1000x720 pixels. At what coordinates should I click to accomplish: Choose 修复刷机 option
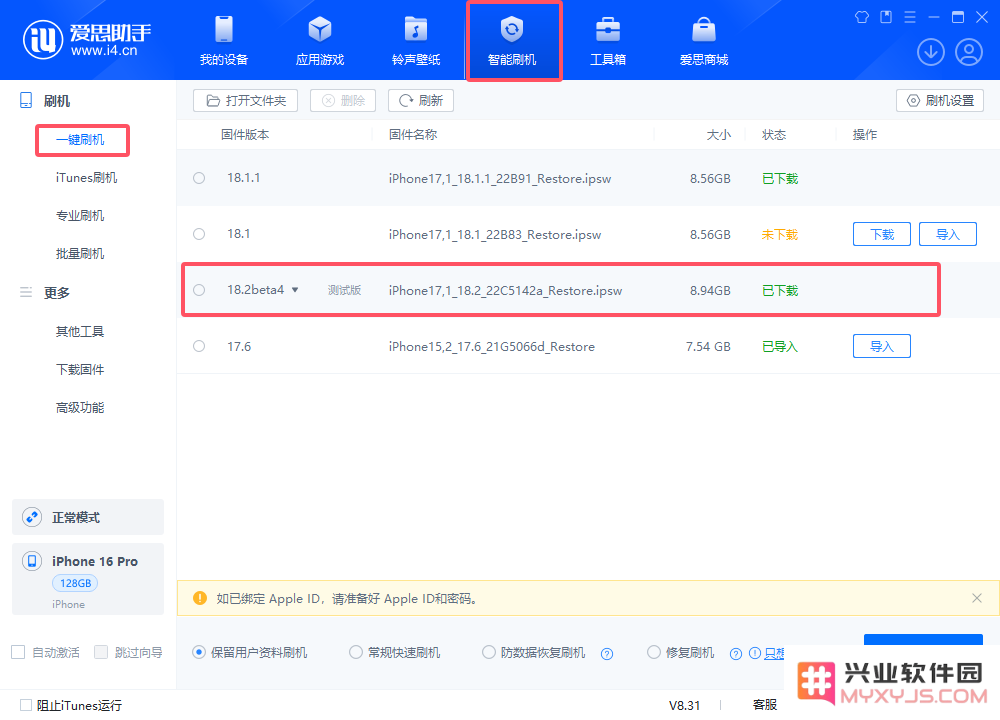654,652
